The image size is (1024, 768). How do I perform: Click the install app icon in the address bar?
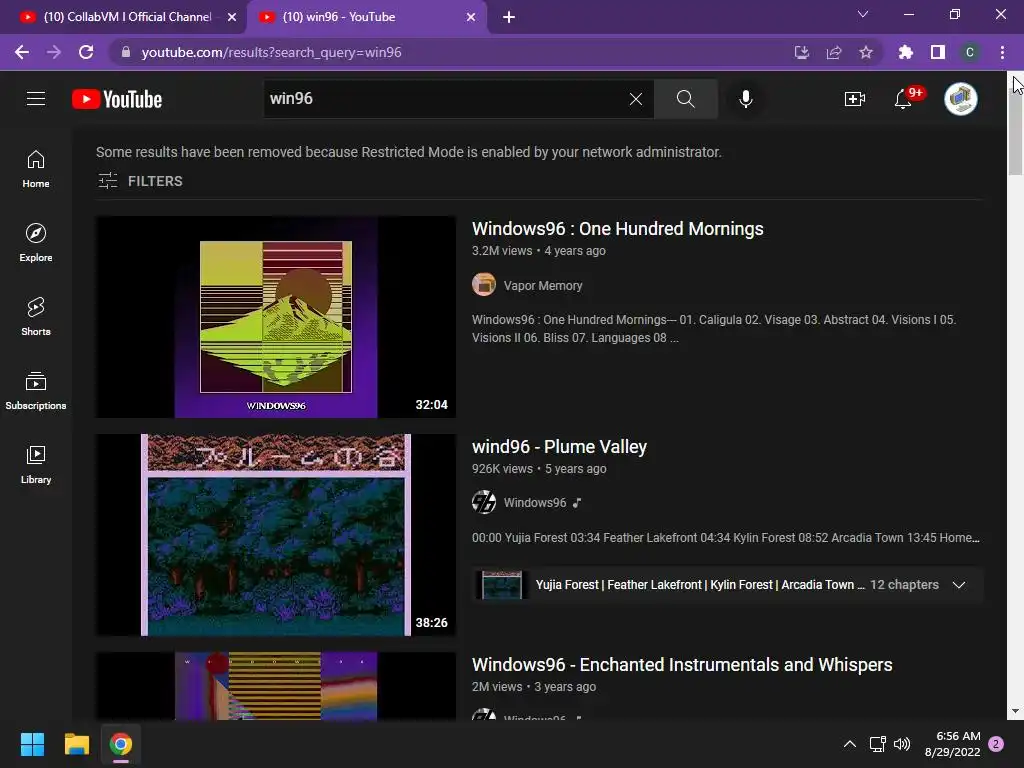[802, 52]
